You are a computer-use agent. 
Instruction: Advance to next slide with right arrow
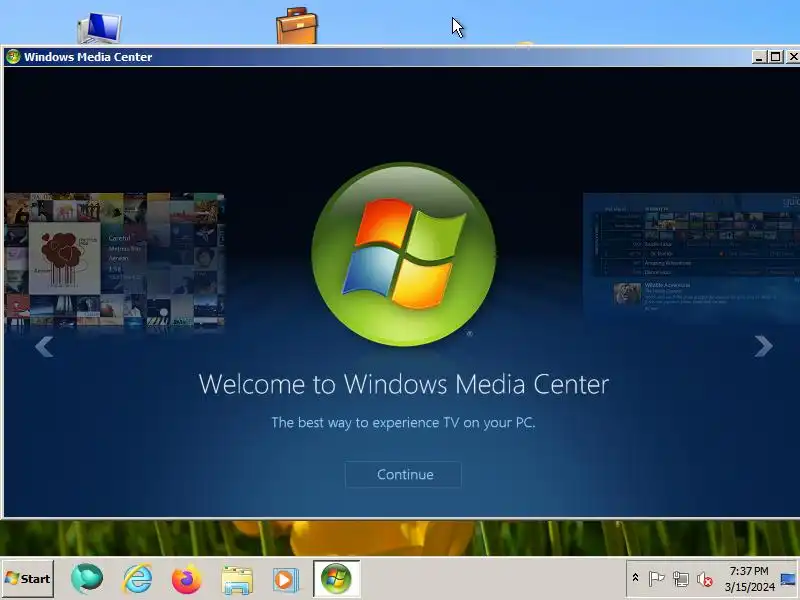pyautogui.click(x=763, y=346)
